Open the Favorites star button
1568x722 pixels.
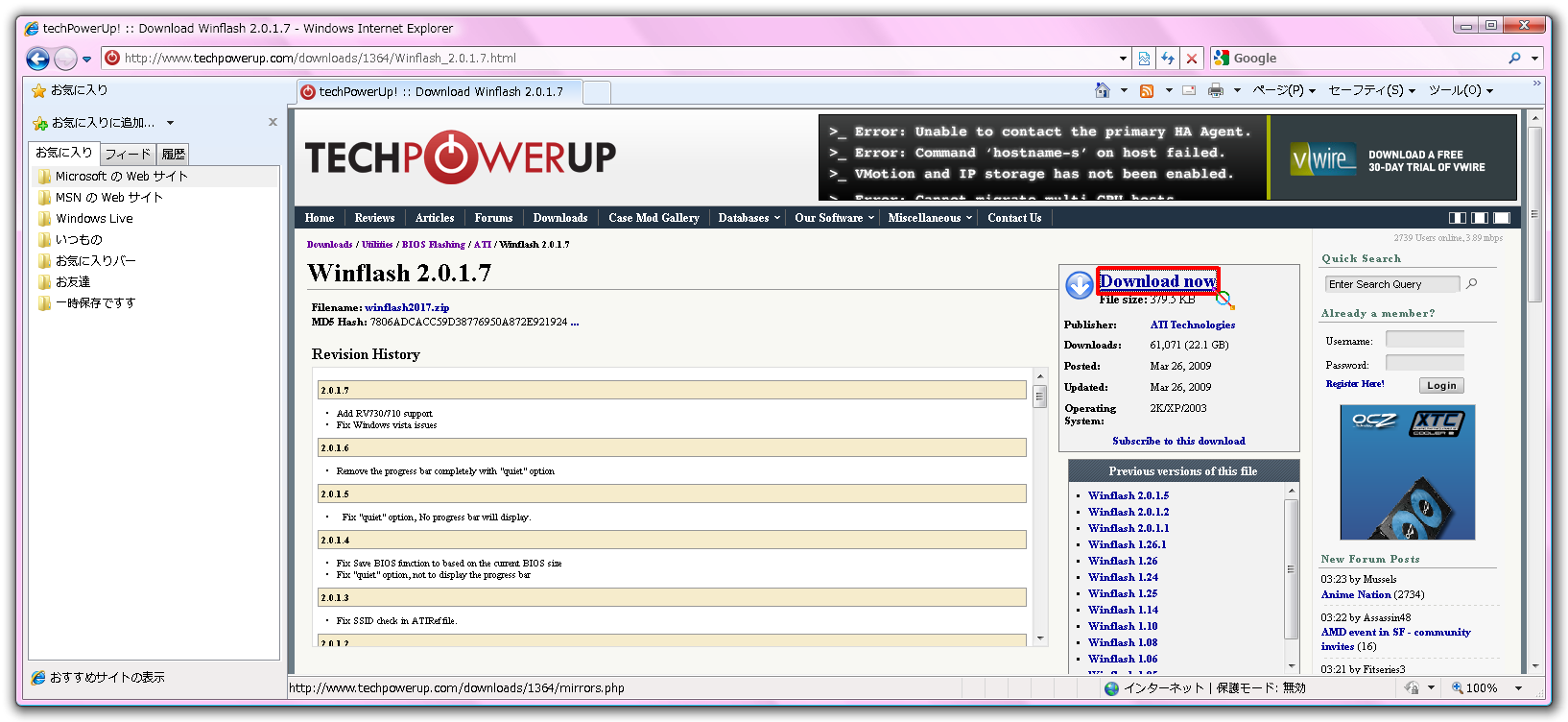tap(69, 90)
